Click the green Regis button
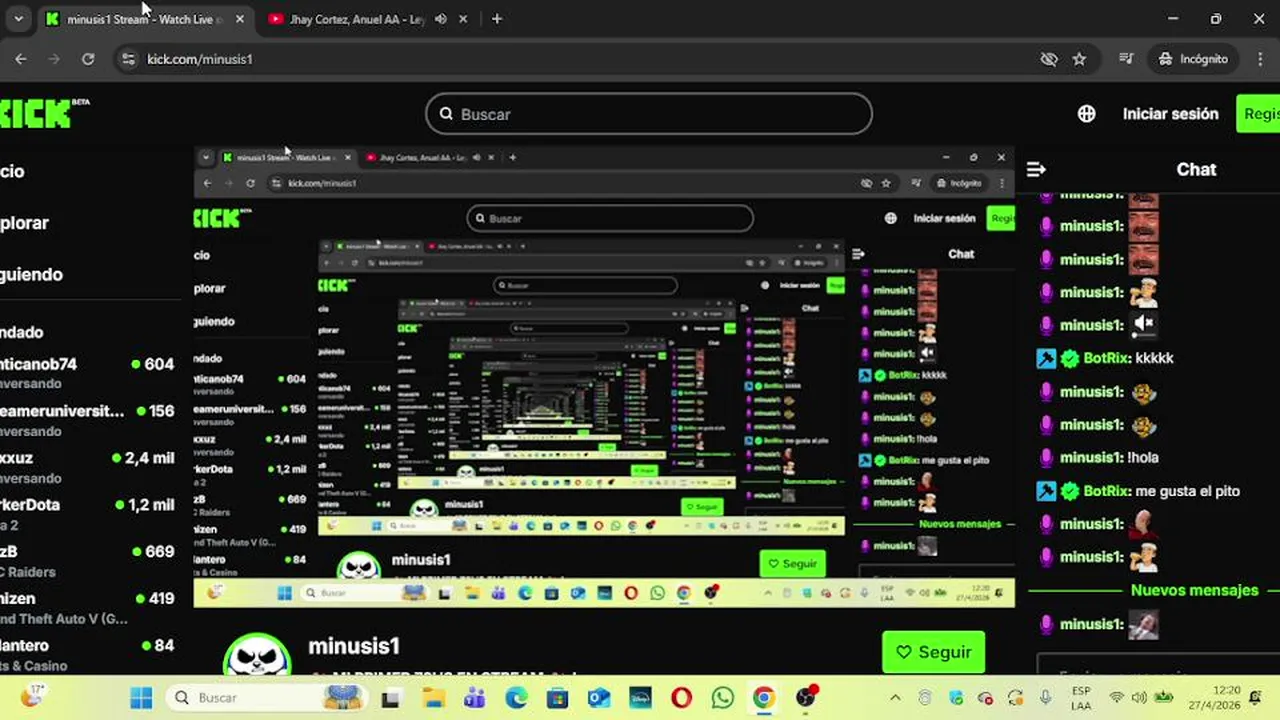This screenshot has width=1280, height=720. click(1258, 114)
